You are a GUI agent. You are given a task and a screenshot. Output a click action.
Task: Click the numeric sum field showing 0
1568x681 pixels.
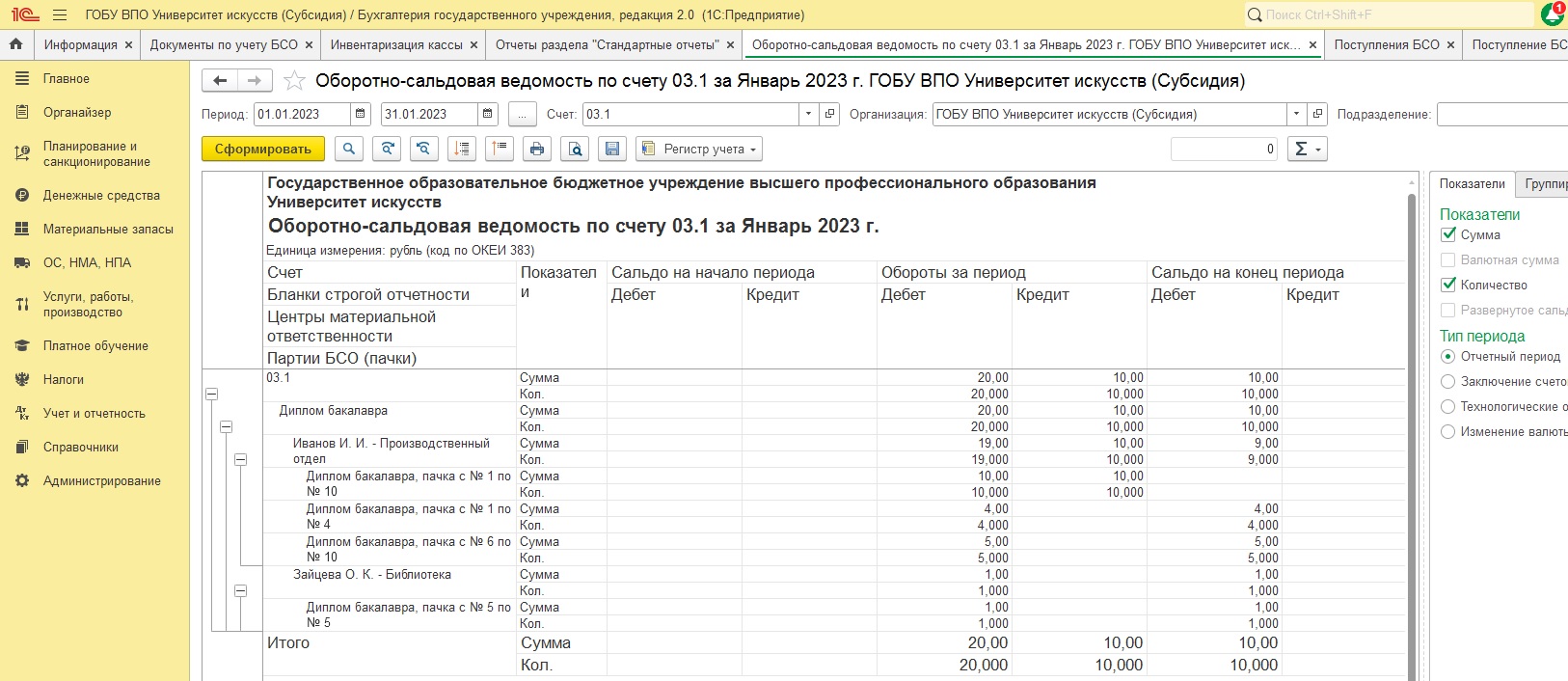pos(1225,149)
